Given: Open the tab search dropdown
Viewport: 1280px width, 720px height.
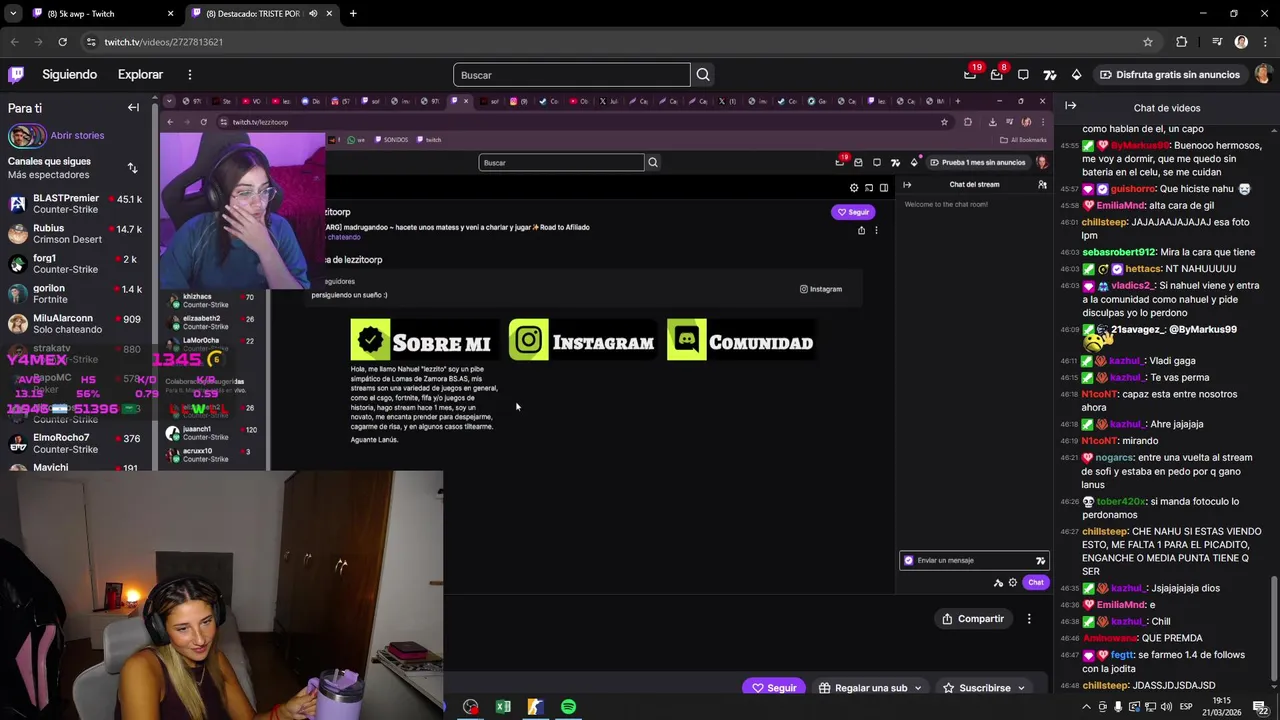Looking at the screenshot, I should point(13,14).
